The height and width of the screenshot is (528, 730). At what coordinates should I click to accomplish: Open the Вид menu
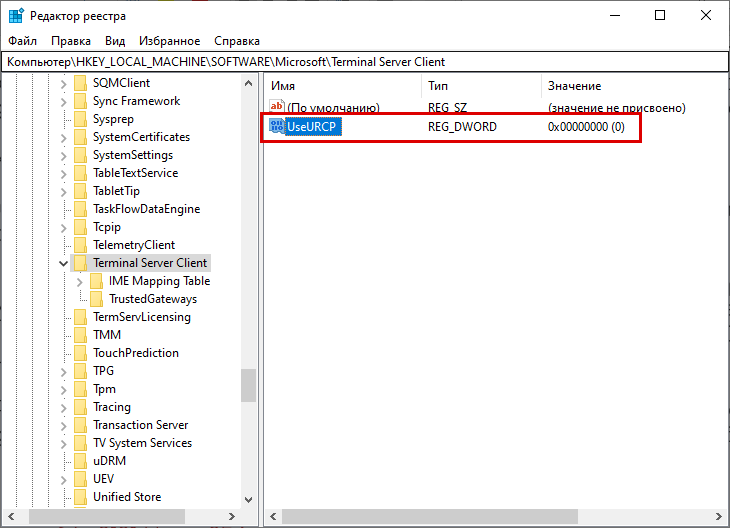(x=115, y=41)
